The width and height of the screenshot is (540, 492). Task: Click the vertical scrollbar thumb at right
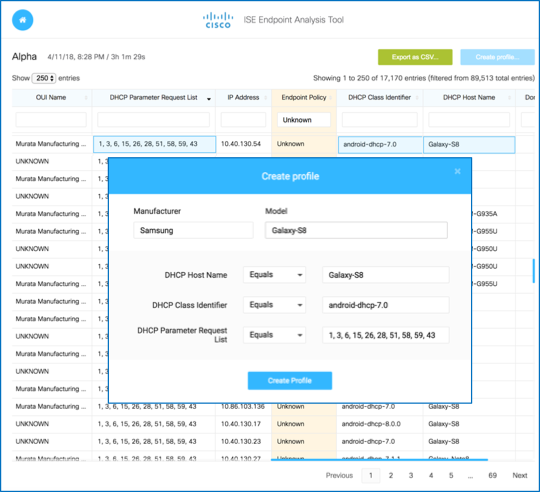click(533, 271)
